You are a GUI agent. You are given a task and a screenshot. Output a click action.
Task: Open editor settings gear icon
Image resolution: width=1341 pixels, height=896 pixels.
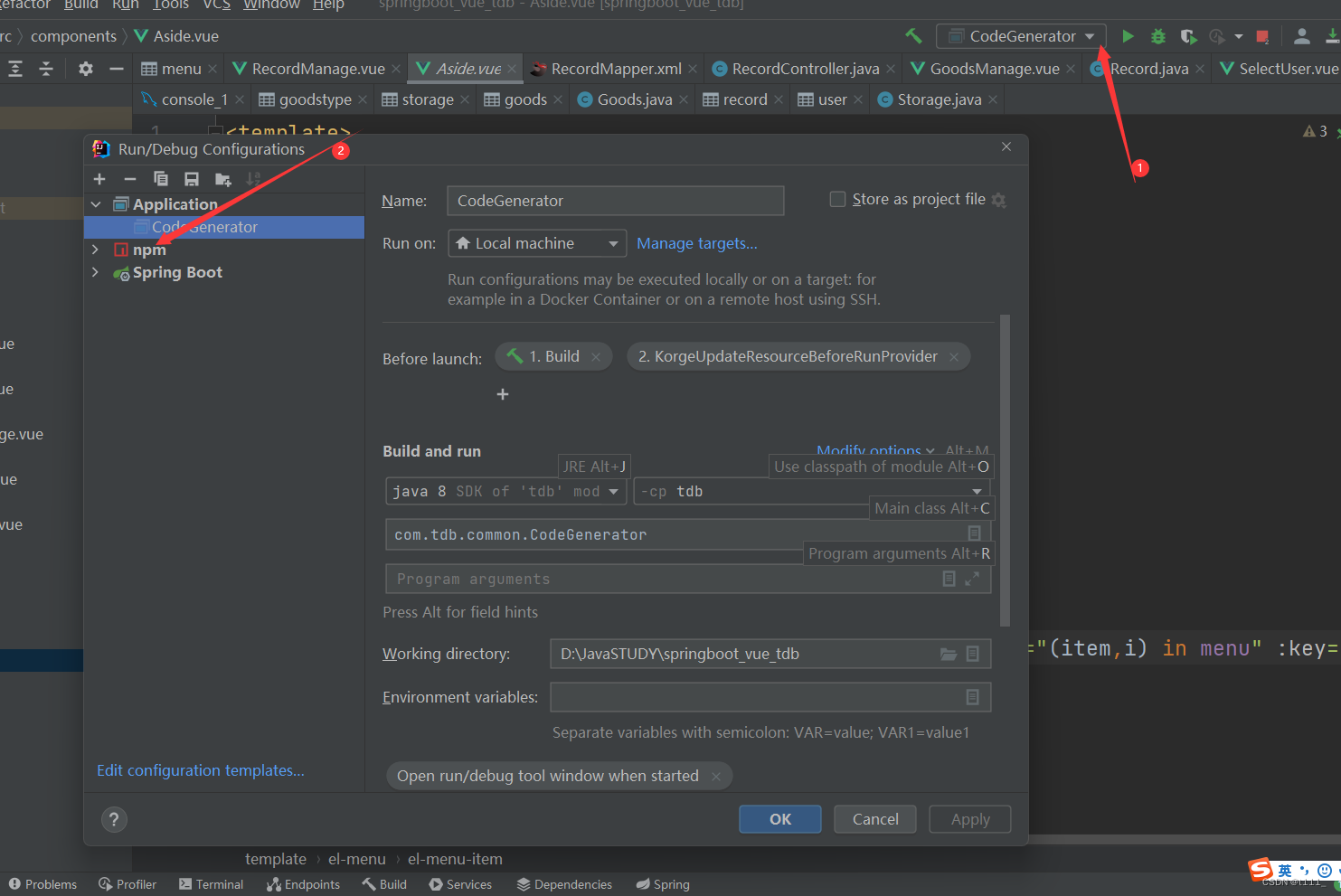[86, 69]
